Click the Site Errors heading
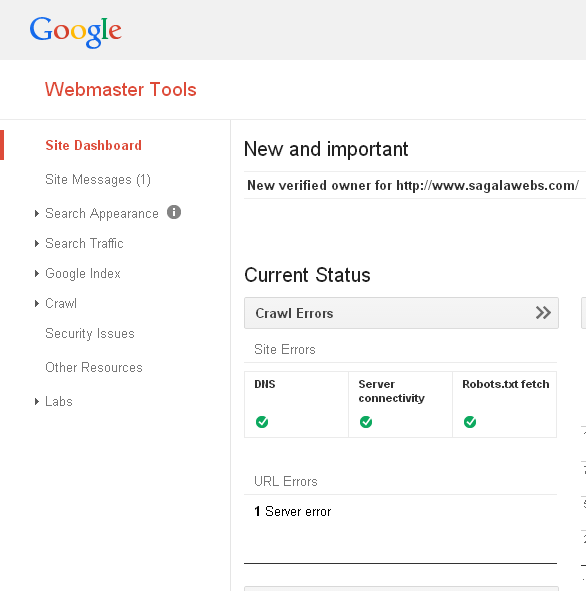 point(285,349)
